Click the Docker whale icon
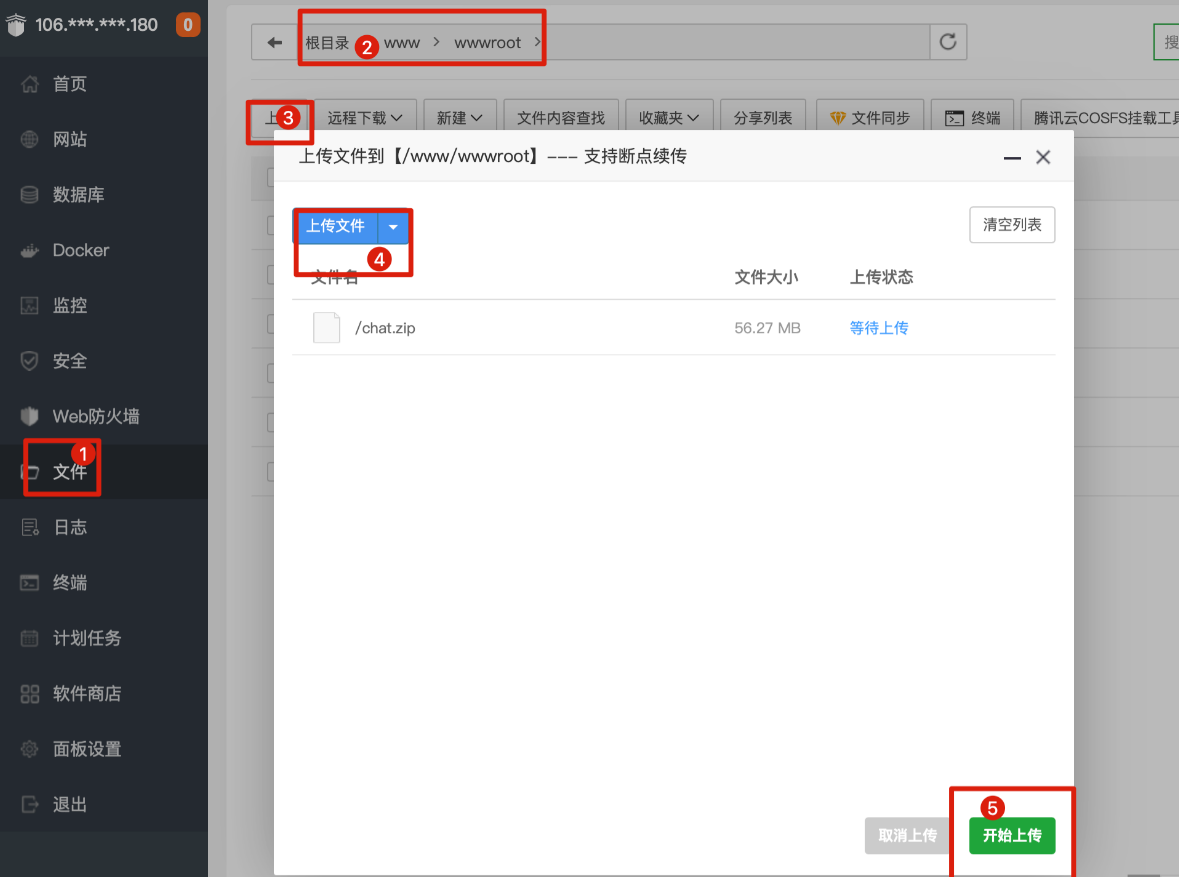This screenshot has height=877, width=1179. 30,251
